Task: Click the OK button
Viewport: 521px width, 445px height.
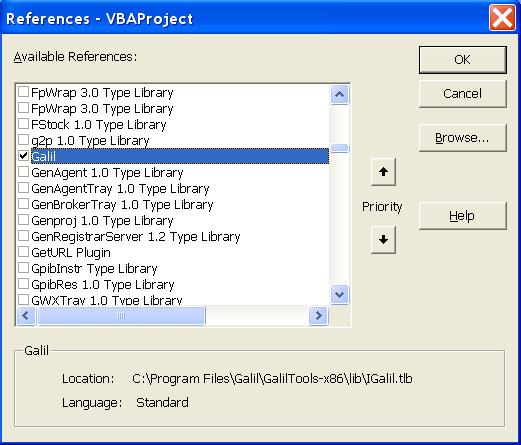Action: (x=463, y=60)
